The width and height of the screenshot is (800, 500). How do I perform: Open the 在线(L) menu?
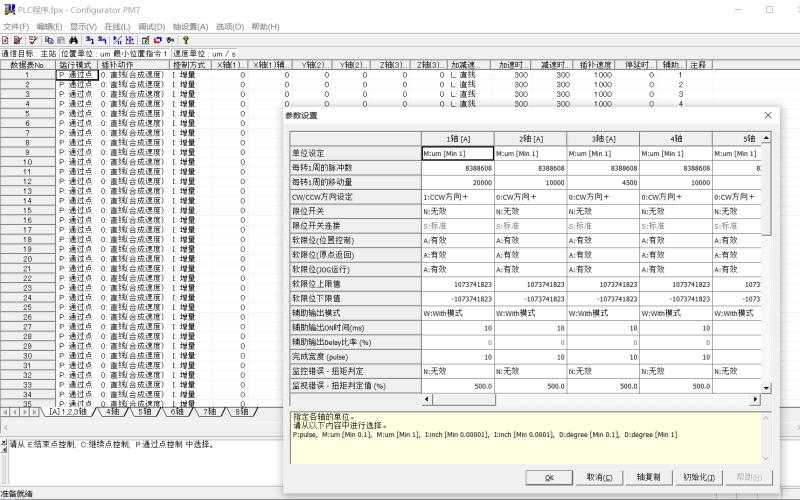[x=117, y=27]
